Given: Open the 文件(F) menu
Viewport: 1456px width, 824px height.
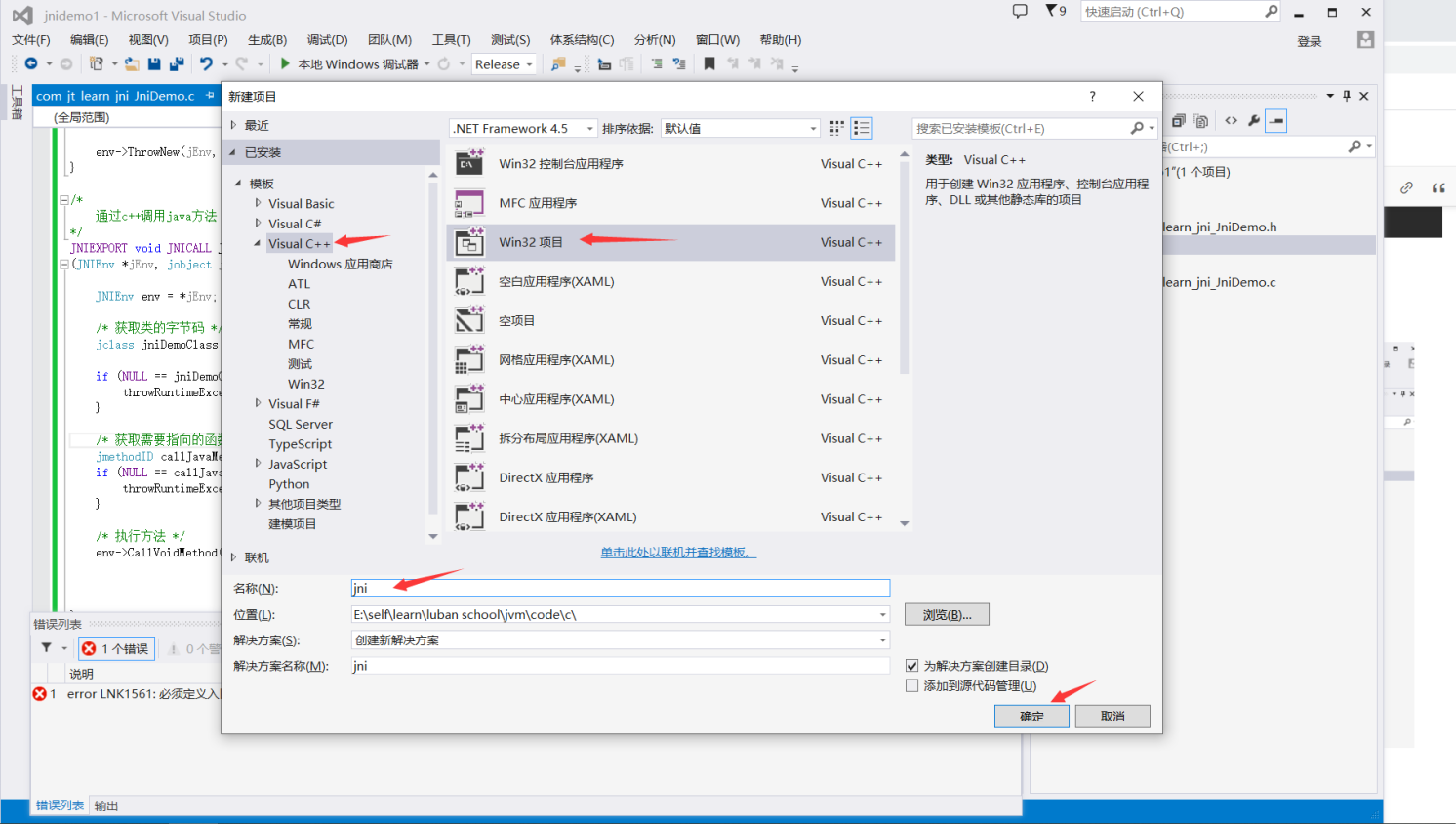Looking at the screenshot, I should (x=31, y=40).
